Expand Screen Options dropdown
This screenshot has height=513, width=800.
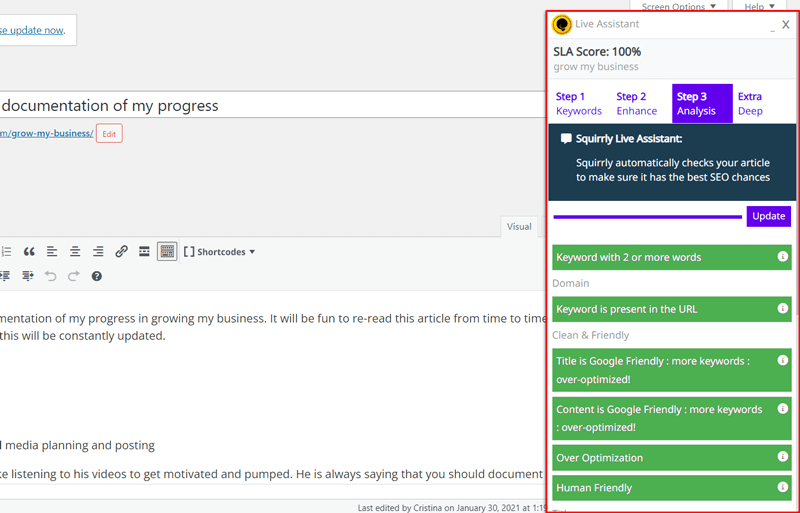point(679,7)
